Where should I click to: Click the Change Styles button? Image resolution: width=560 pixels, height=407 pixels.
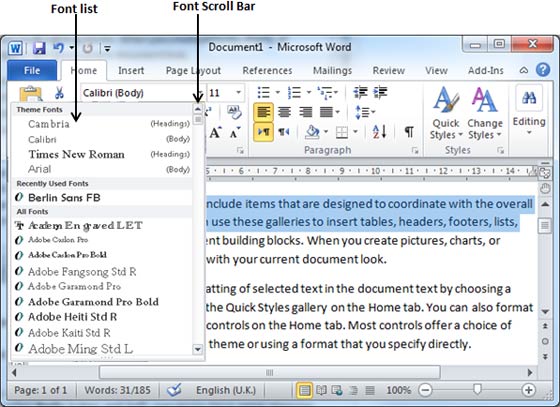click(485, 113)
